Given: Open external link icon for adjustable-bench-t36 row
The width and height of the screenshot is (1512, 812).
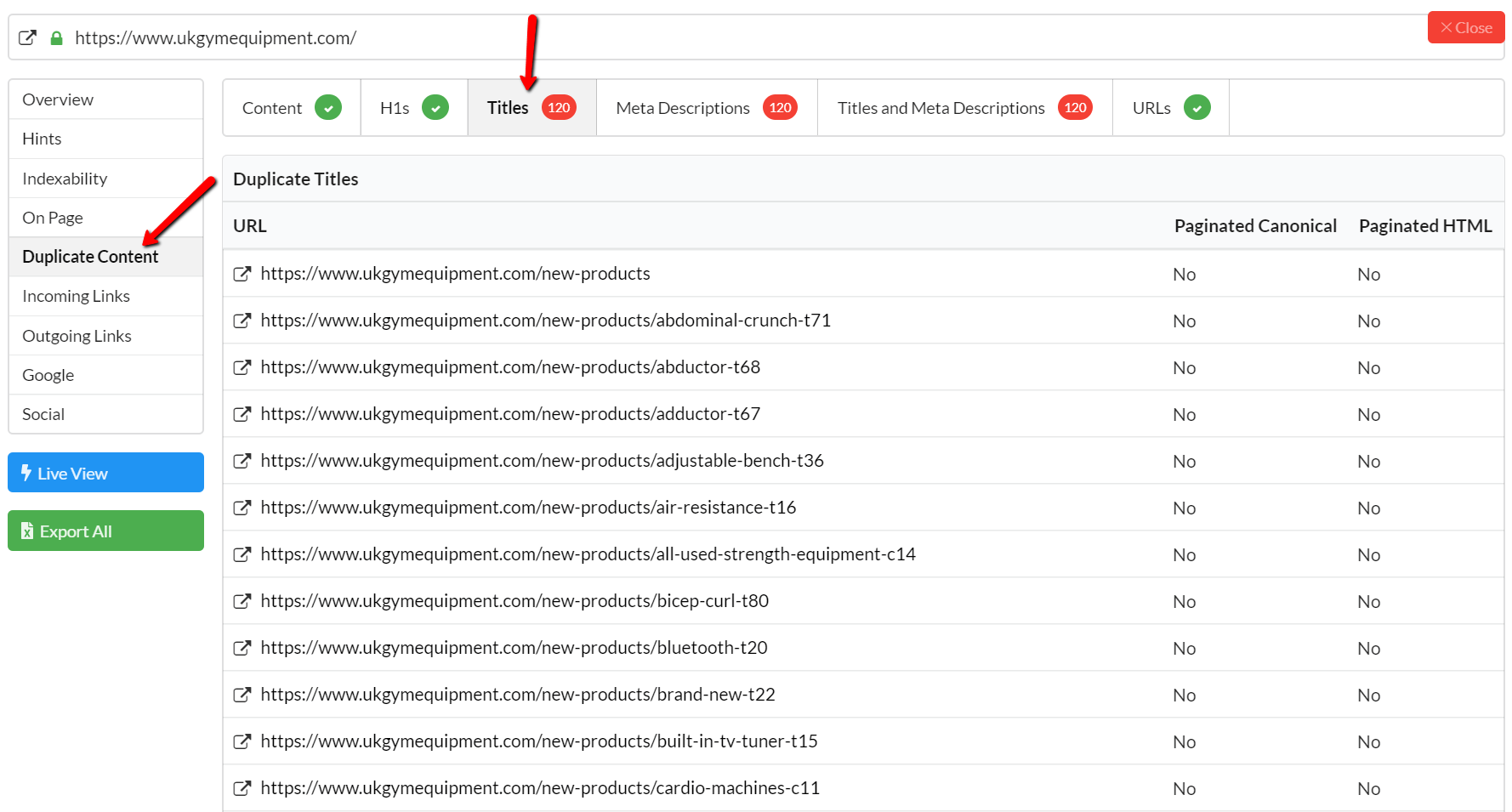Looking at the screenshot, I should (x=242, y=461).
